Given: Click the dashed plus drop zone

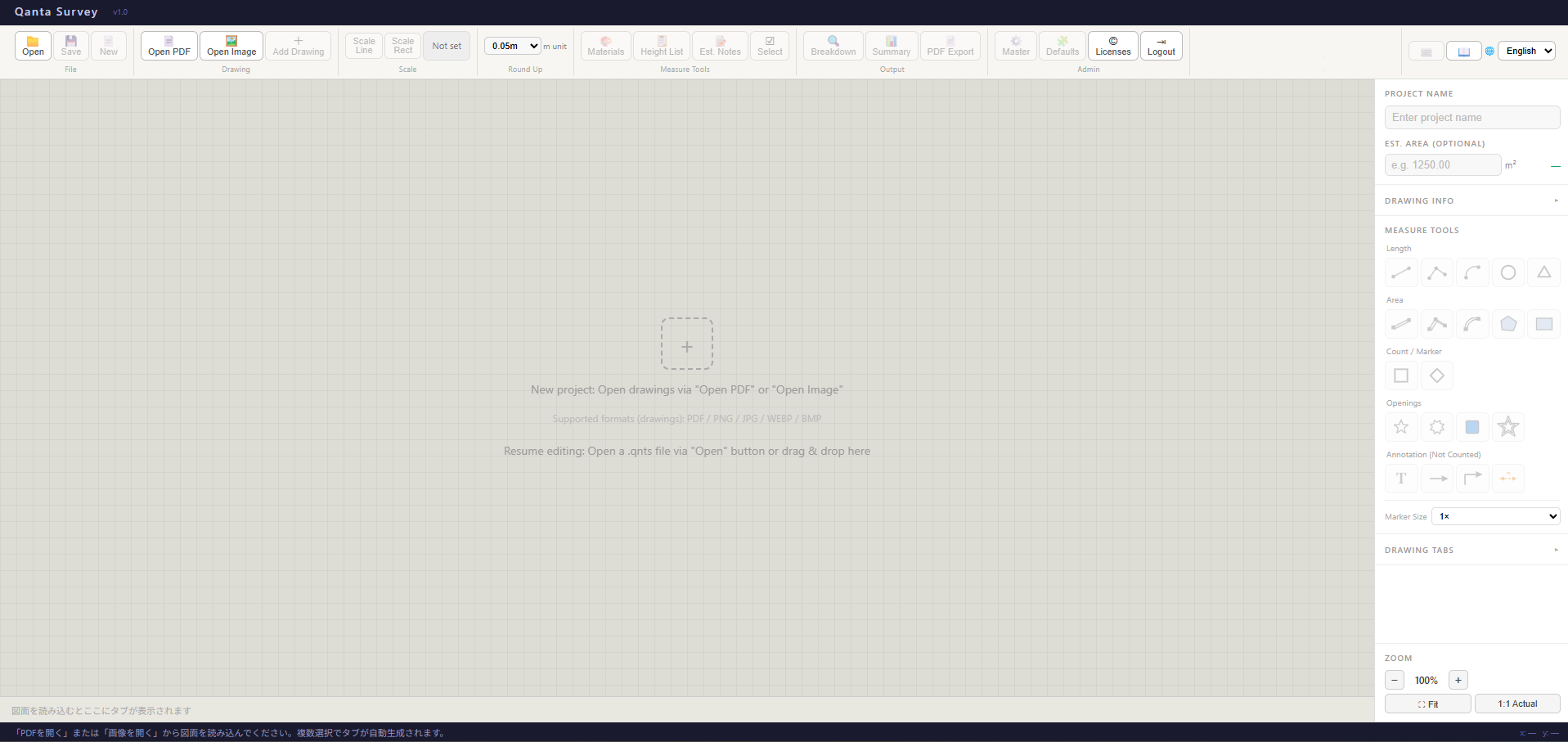Looking at the screenshot, I should tap(687, 344).
